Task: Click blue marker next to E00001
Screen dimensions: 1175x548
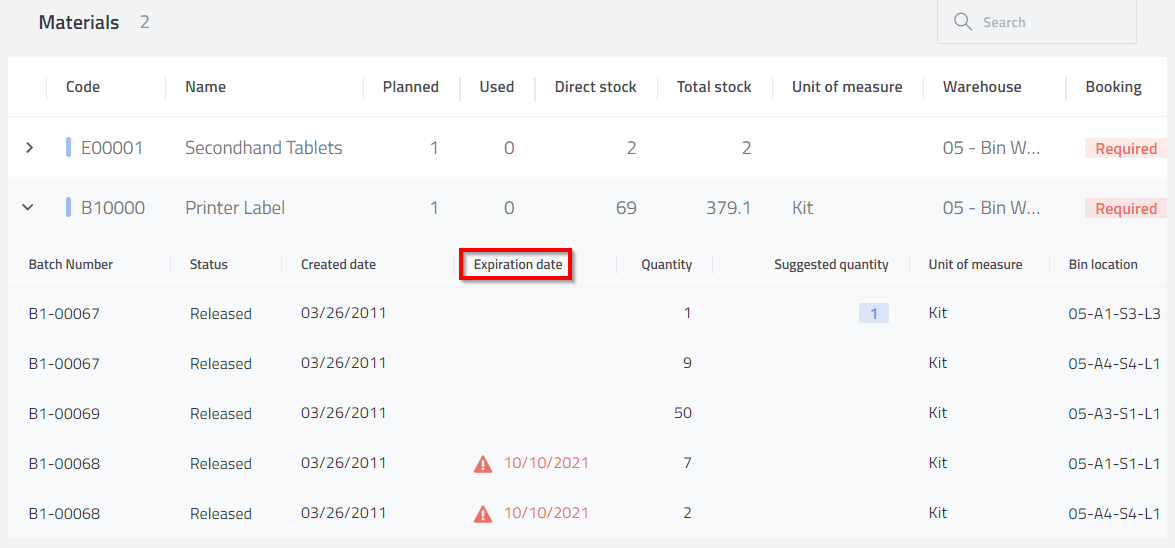Action: (69, 148)
